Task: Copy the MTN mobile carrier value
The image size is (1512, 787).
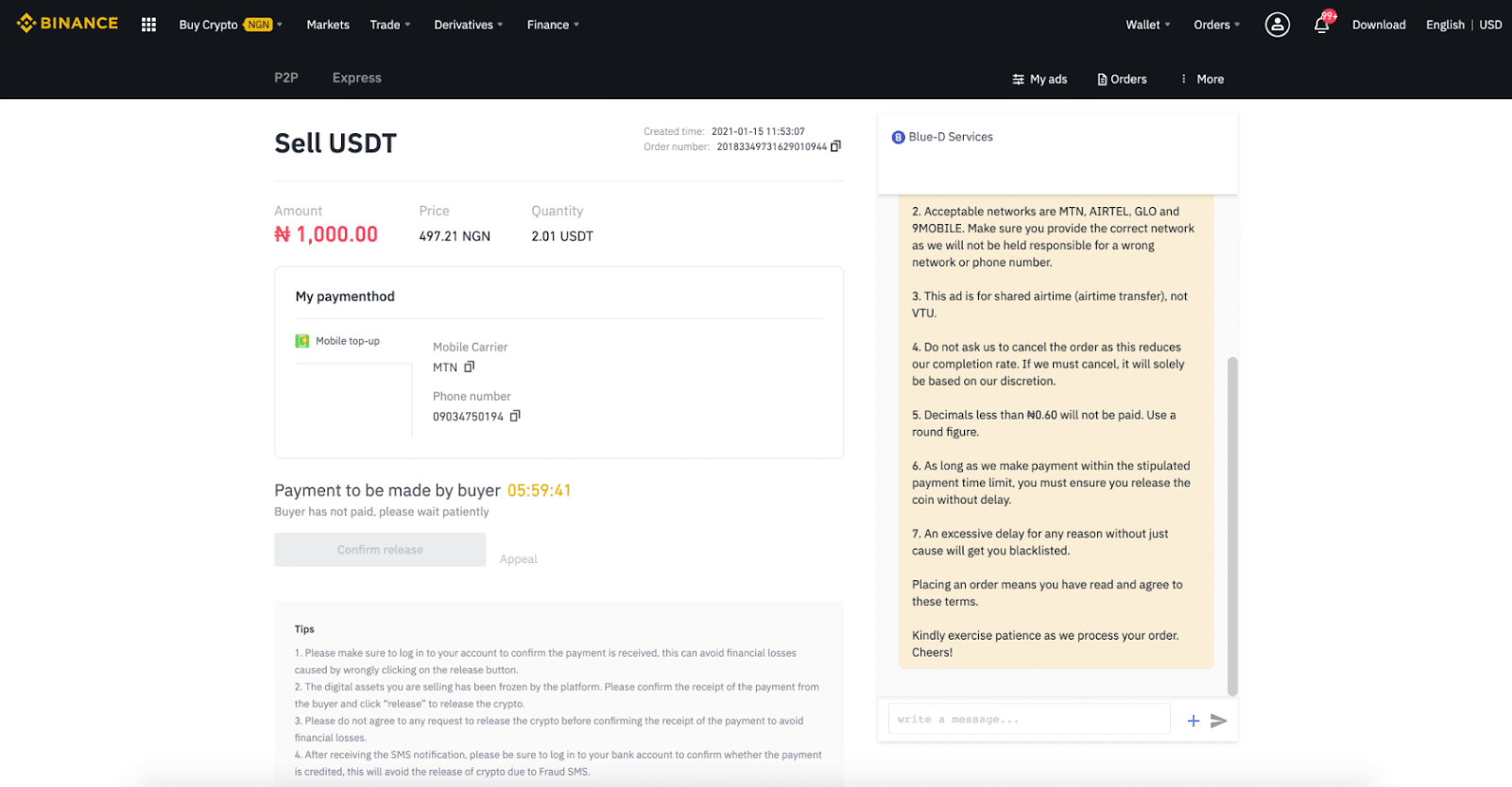Action: (469, 367)
